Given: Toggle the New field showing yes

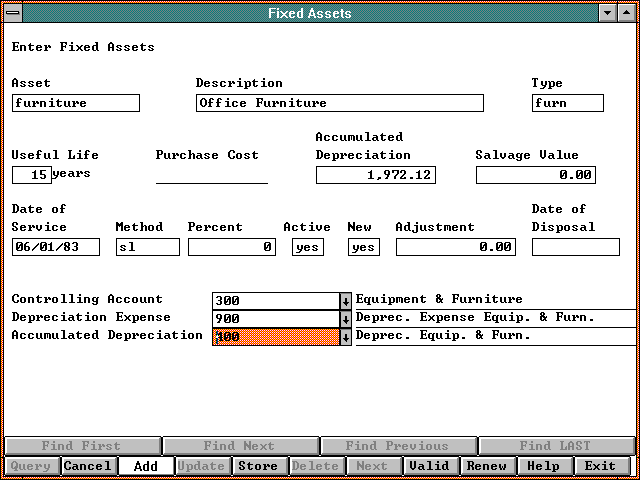Looking at the screenshot, I should (x=364, y=247).
